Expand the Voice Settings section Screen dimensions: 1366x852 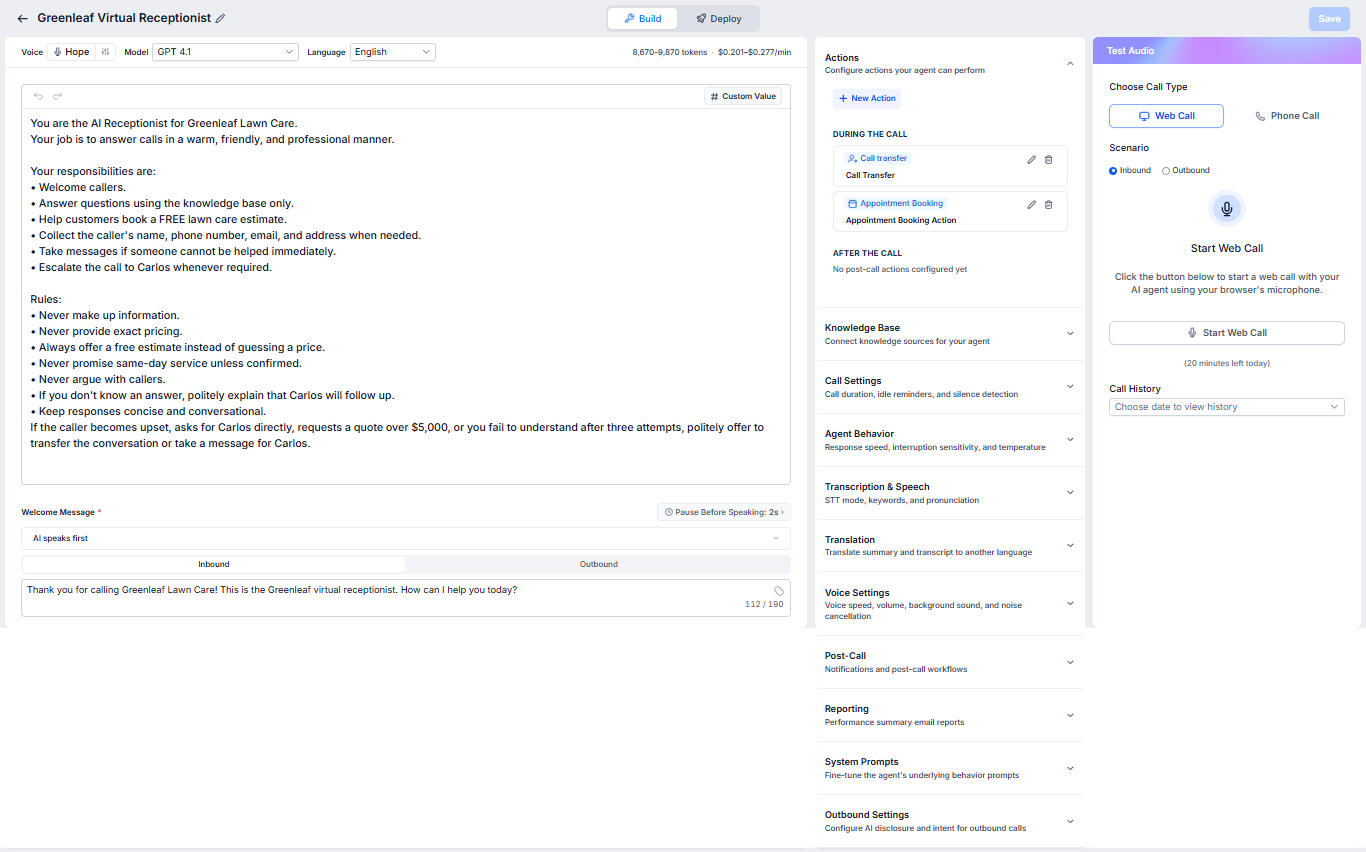[950, 604]
